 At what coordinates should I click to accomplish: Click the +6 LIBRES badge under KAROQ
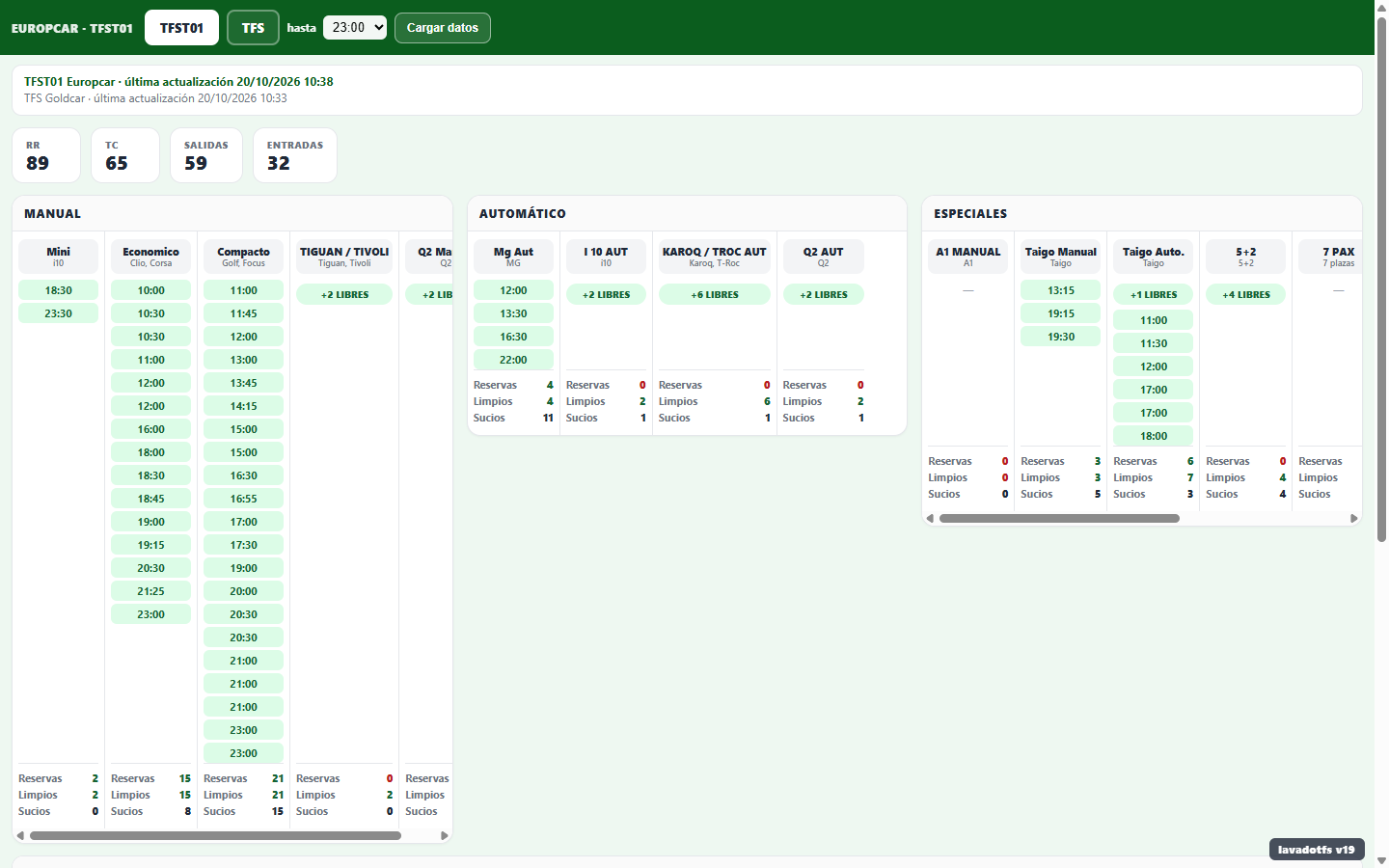[715, 294]
